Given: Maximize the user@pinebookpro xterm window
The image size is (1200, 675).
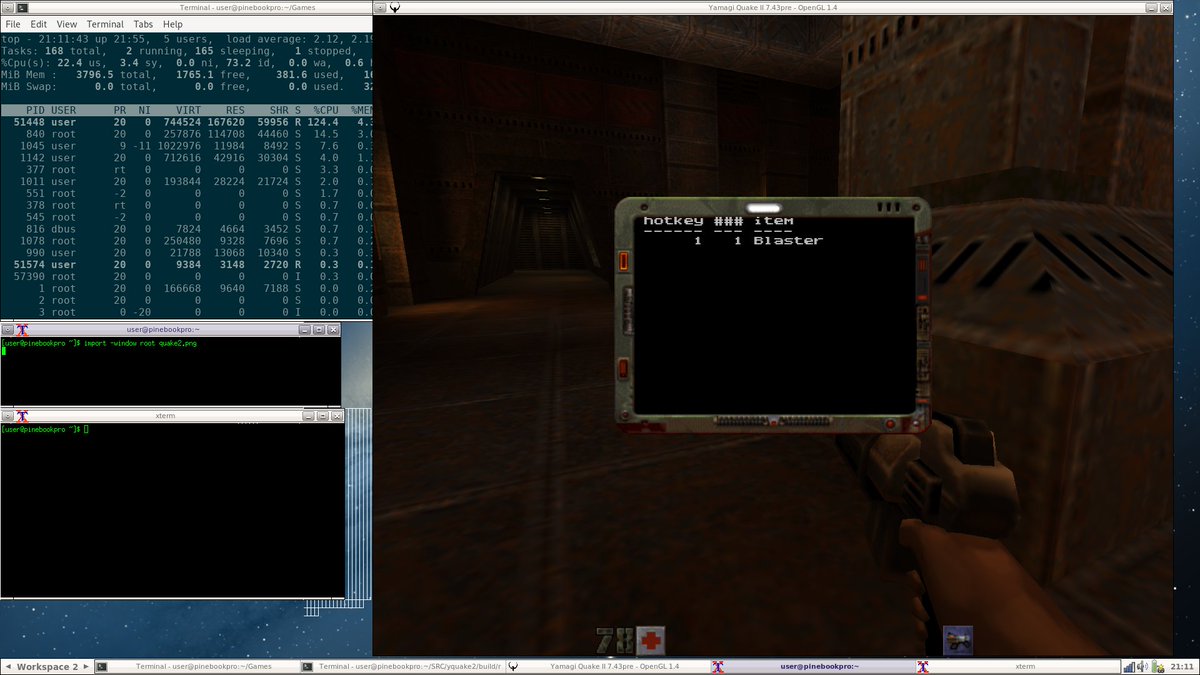Looking at the screenshot, I should point(319,329).
